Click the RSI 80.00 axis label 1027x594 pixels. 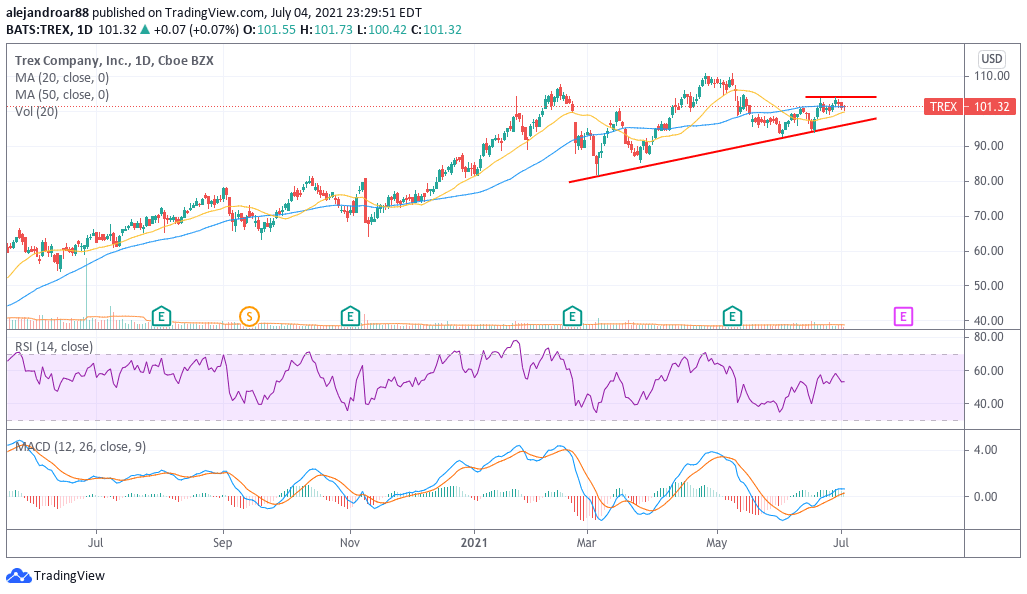(x=988, y=337)
